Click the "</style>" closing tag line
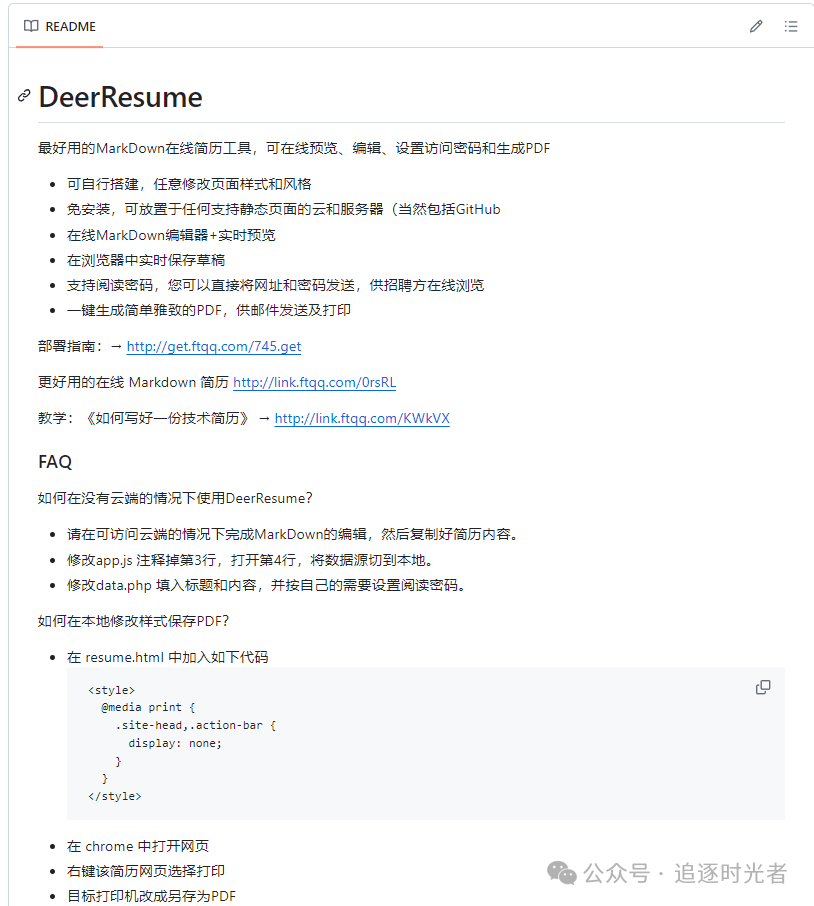The image size is (814, 906). click(114, 796)
